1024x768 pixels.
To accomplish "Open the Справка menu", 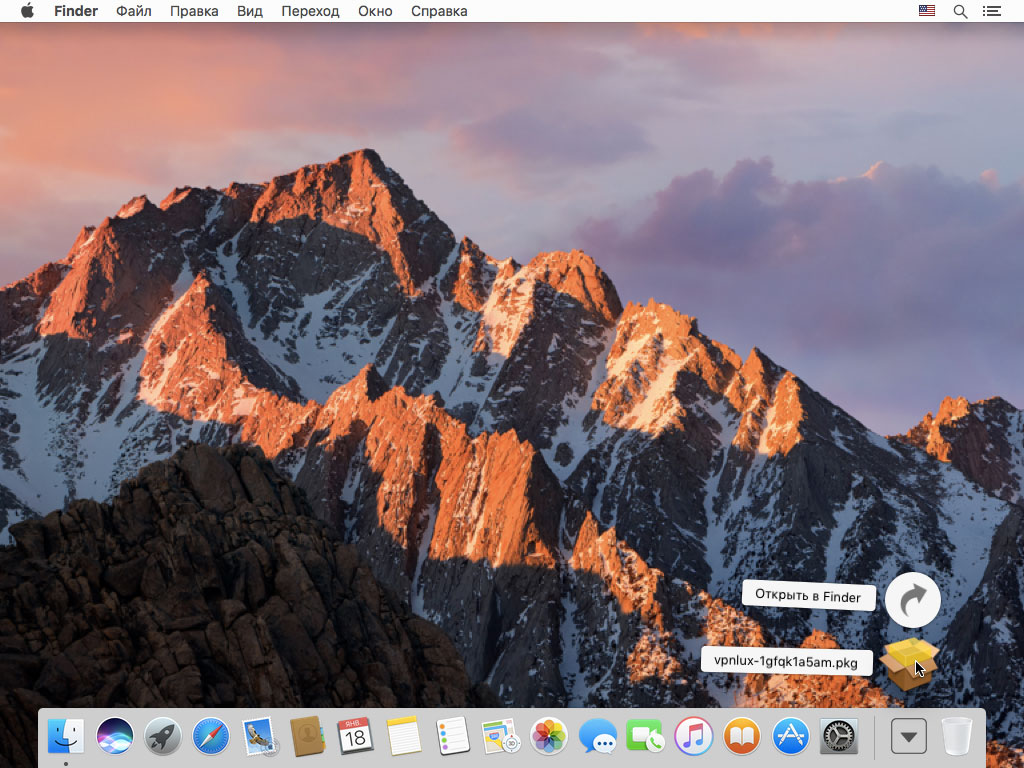I will point(439,11).
